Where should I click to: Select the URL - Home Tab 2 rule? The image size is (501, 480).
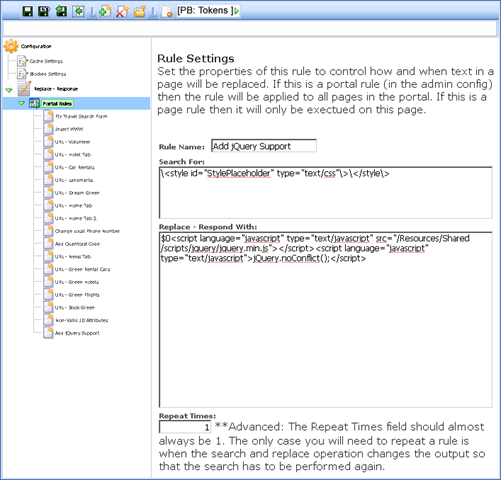76,218
